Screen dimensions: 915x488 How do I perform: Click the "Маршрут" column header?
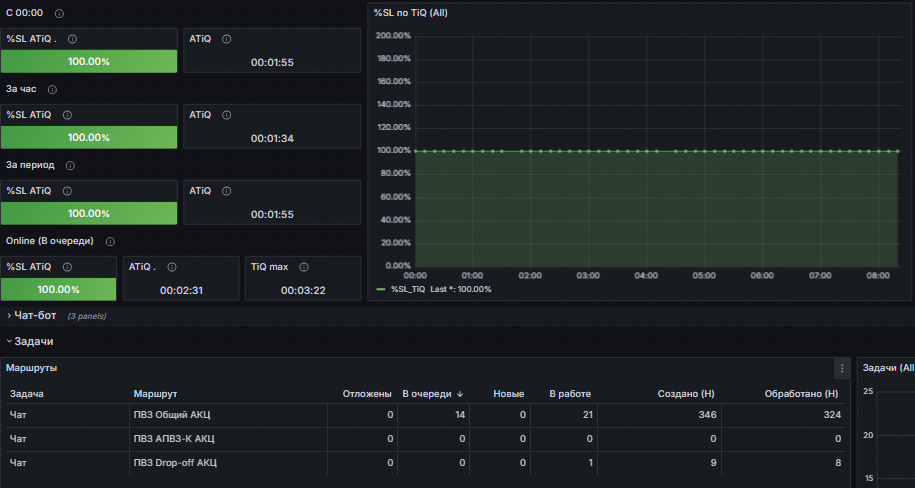[x=155, y=394]
